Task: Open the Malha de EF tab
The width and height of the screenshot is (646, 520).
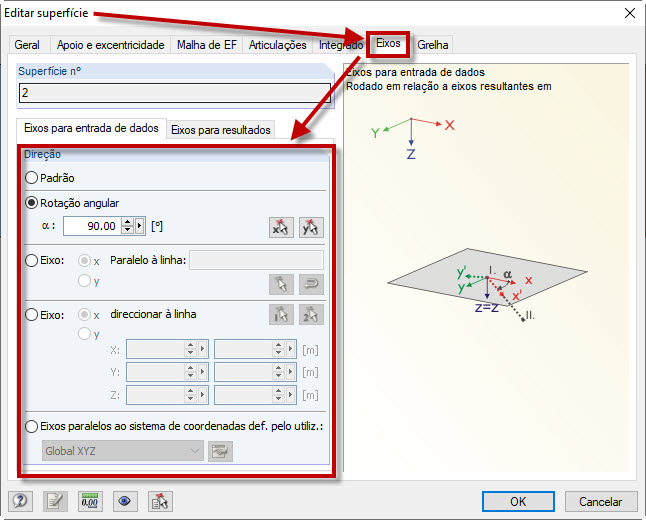Action: click(207, 45)
